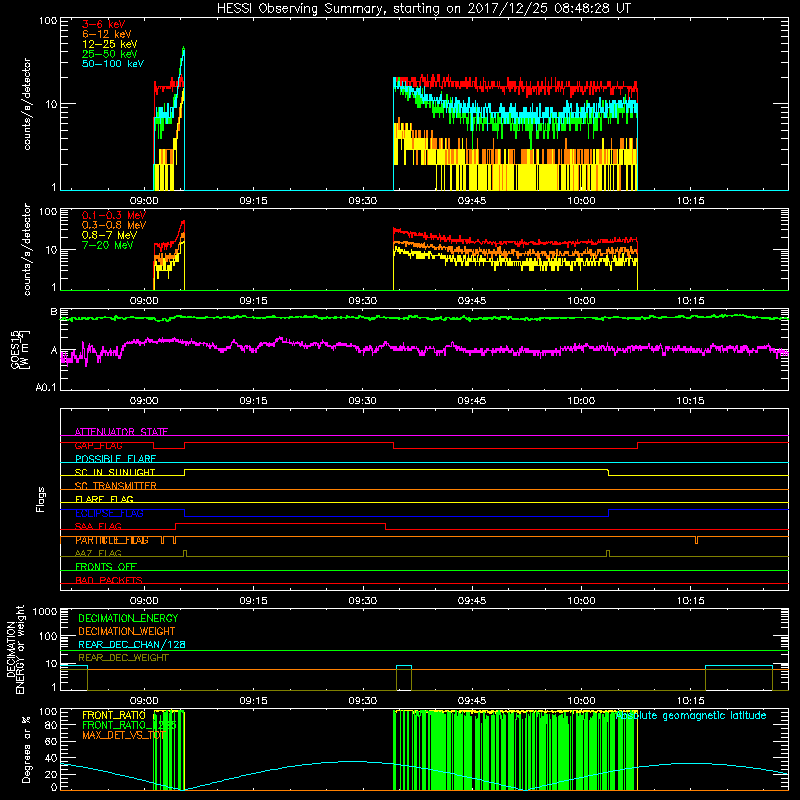Select the 12-25 keV legend label
The width and height of the screenshot is (800, 800).
(110, 44)
